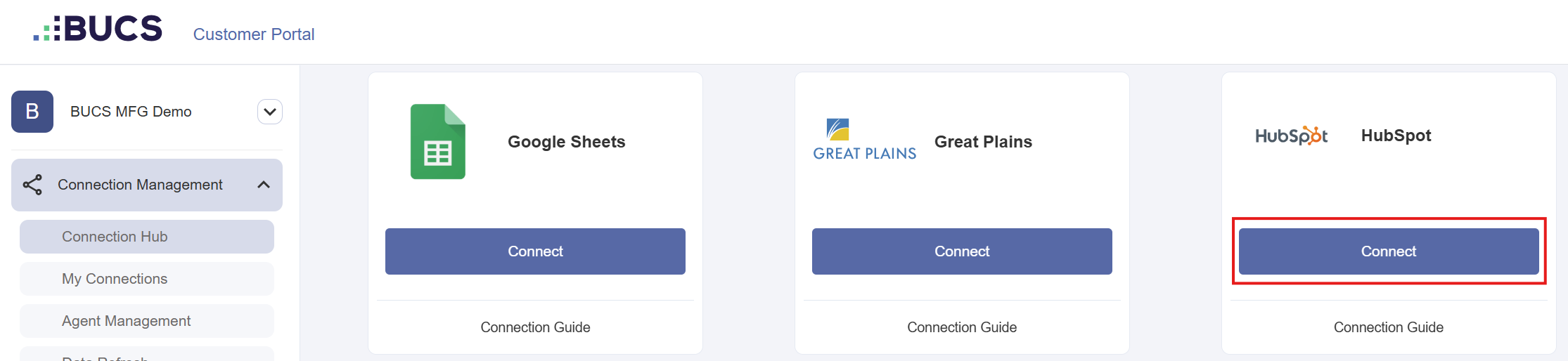Click the blue B avatar badge

32,112
